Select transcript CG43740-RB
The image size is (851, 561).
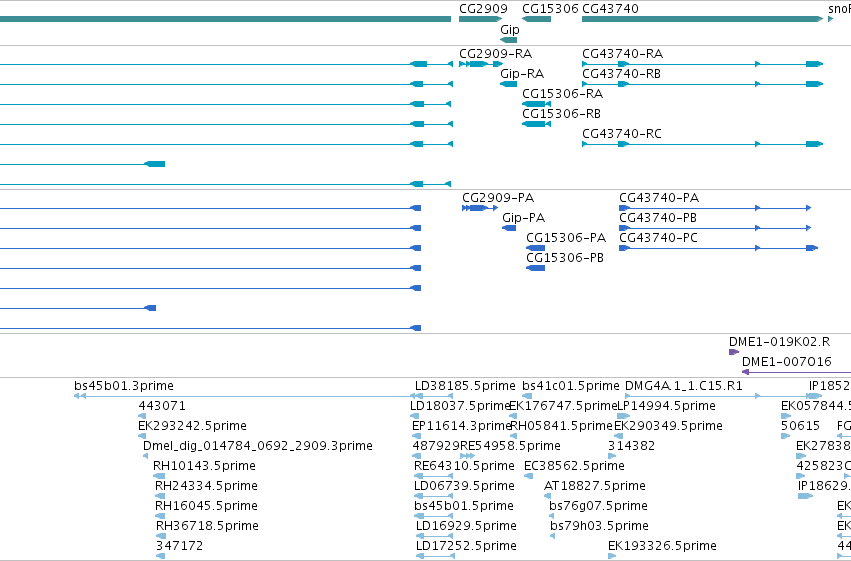pos(621,74)
